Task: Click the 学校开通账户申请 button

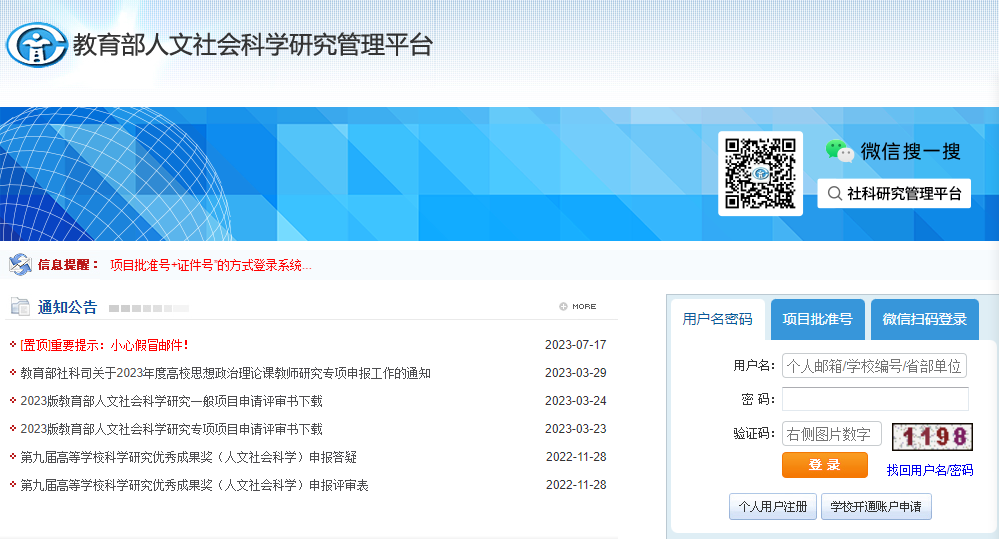Action: coord(876,507)
